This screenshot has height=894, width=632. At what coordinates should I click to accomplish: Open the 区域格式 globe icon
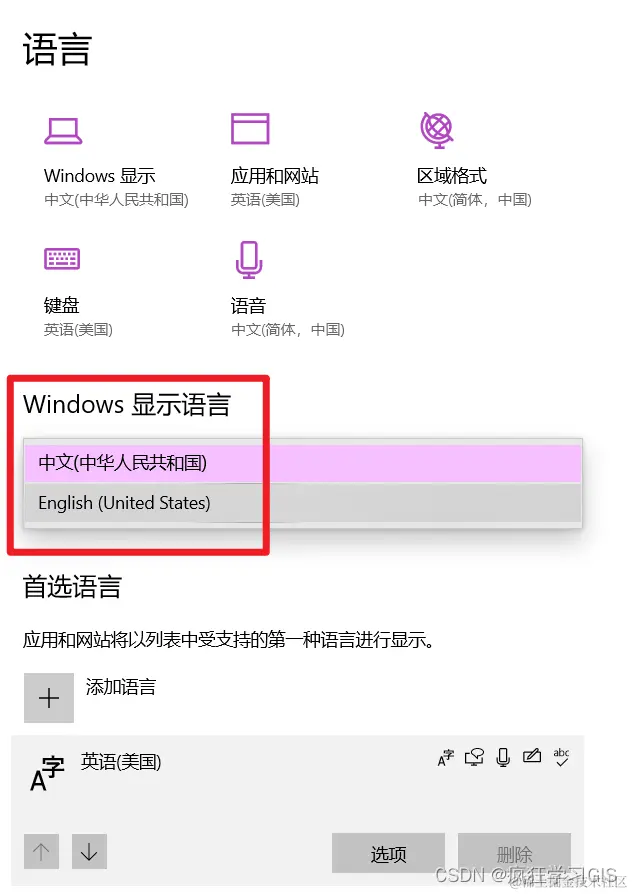[x=437, y=130]
